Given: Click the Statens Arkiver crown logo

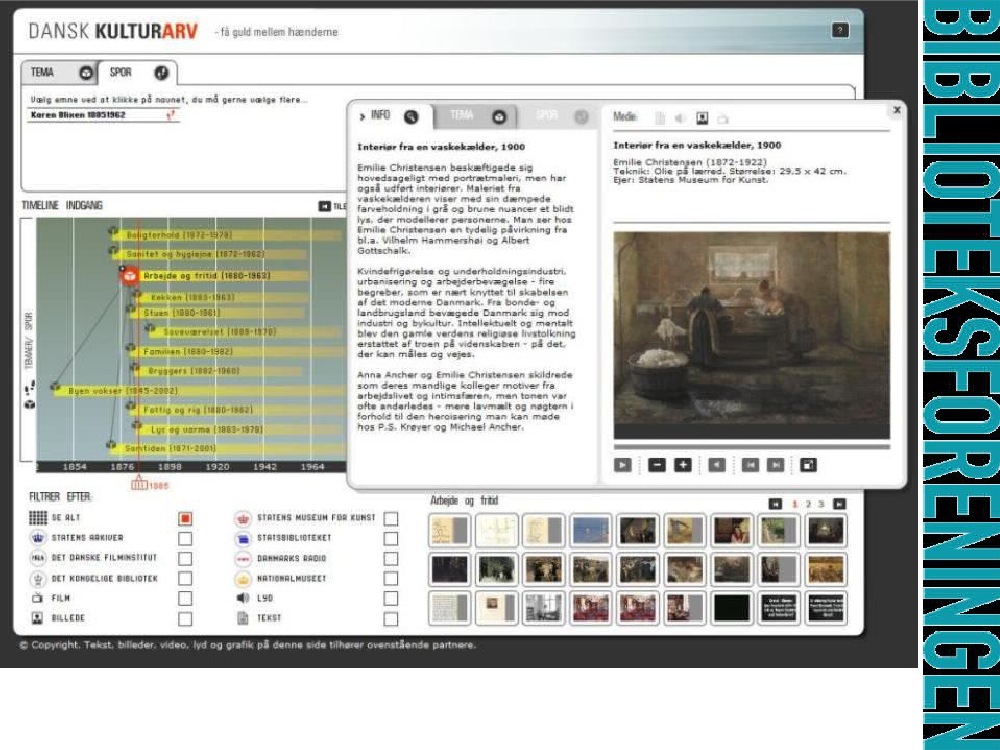Looking at the screenshot, I should (x=38, y=538).
